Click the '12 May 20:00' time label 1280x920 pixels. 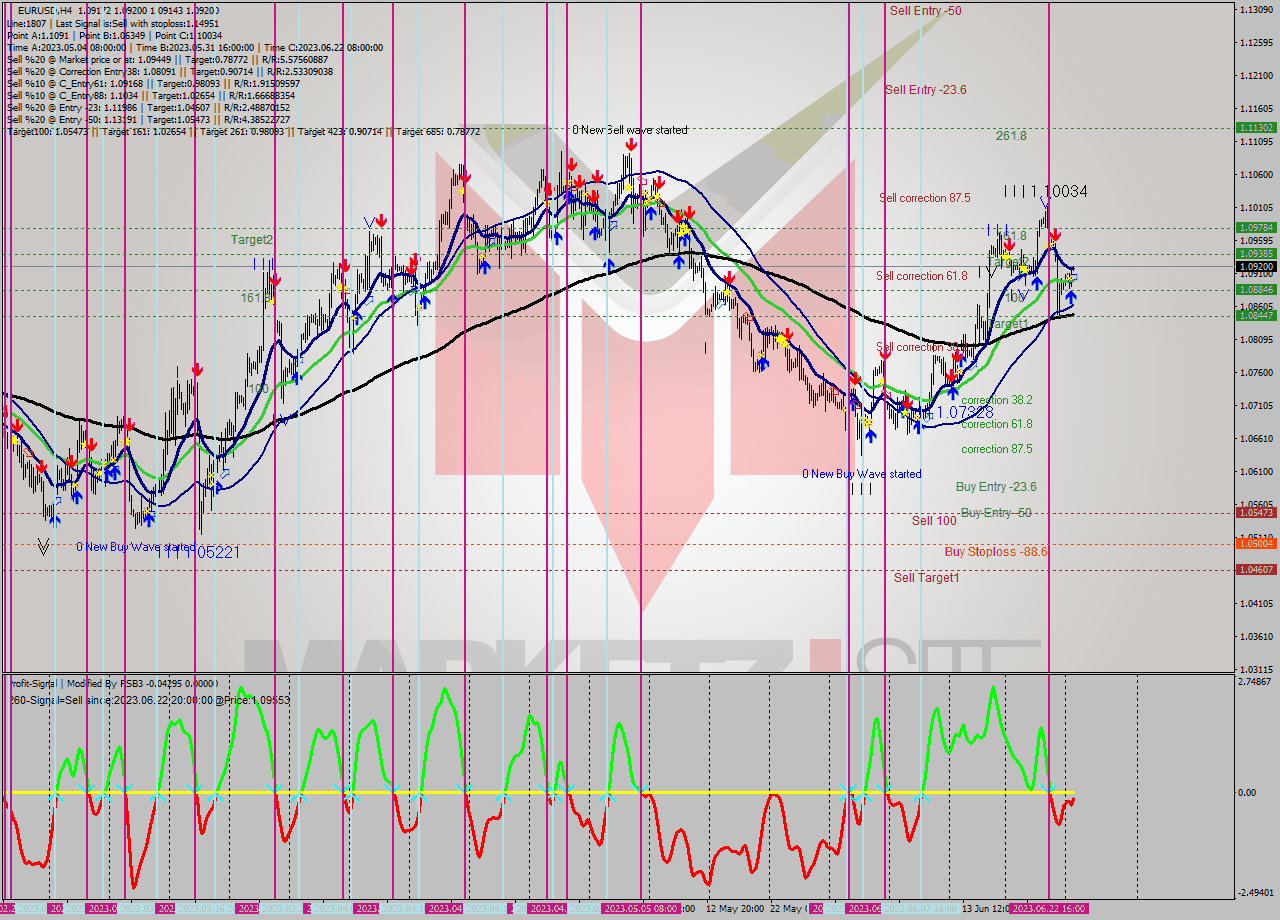click(x=736, y=909)
